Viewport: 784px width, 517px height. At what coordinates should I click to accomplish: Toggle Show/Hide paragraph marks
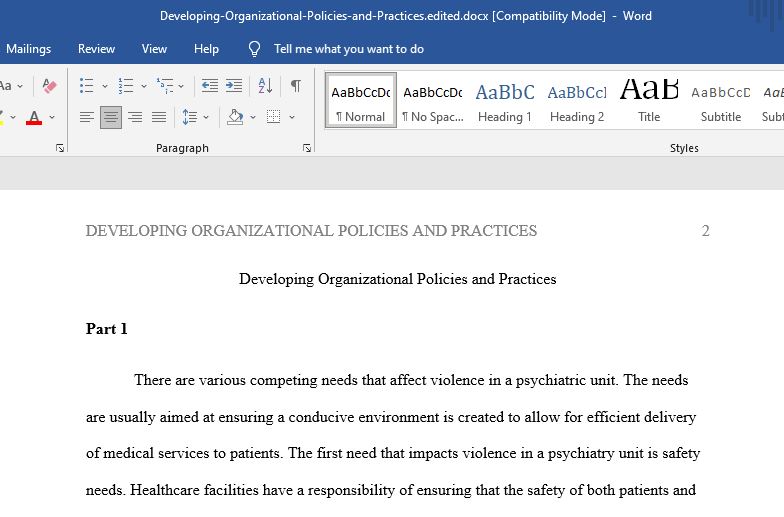[296, 86]
